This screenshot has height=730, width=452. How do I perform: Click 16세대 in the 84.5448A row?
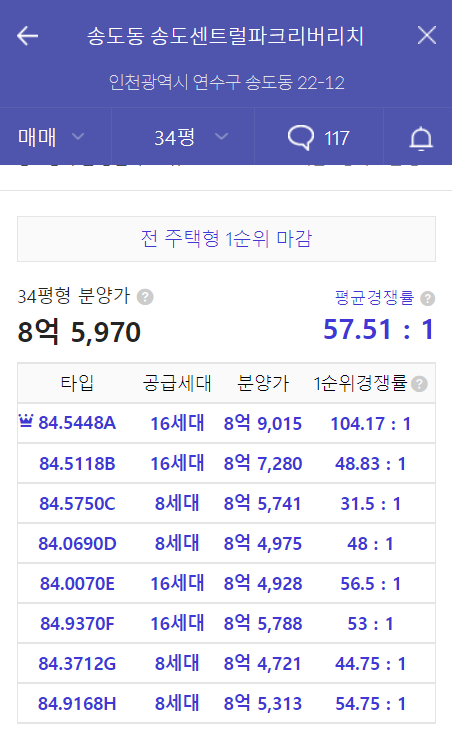coord(177,423)
